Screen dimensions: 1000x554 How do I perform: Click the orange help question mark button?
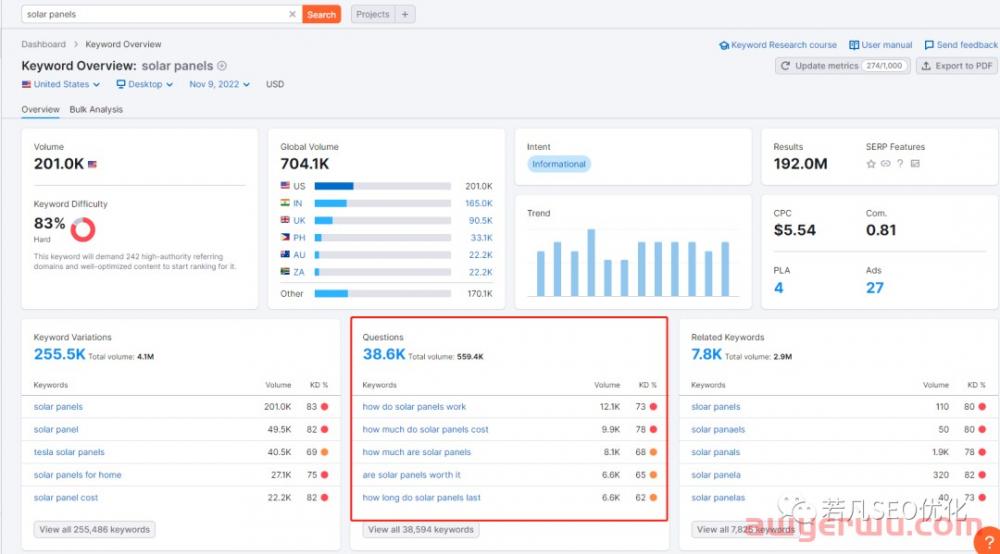pyautogui.click(x=988, y=541)
